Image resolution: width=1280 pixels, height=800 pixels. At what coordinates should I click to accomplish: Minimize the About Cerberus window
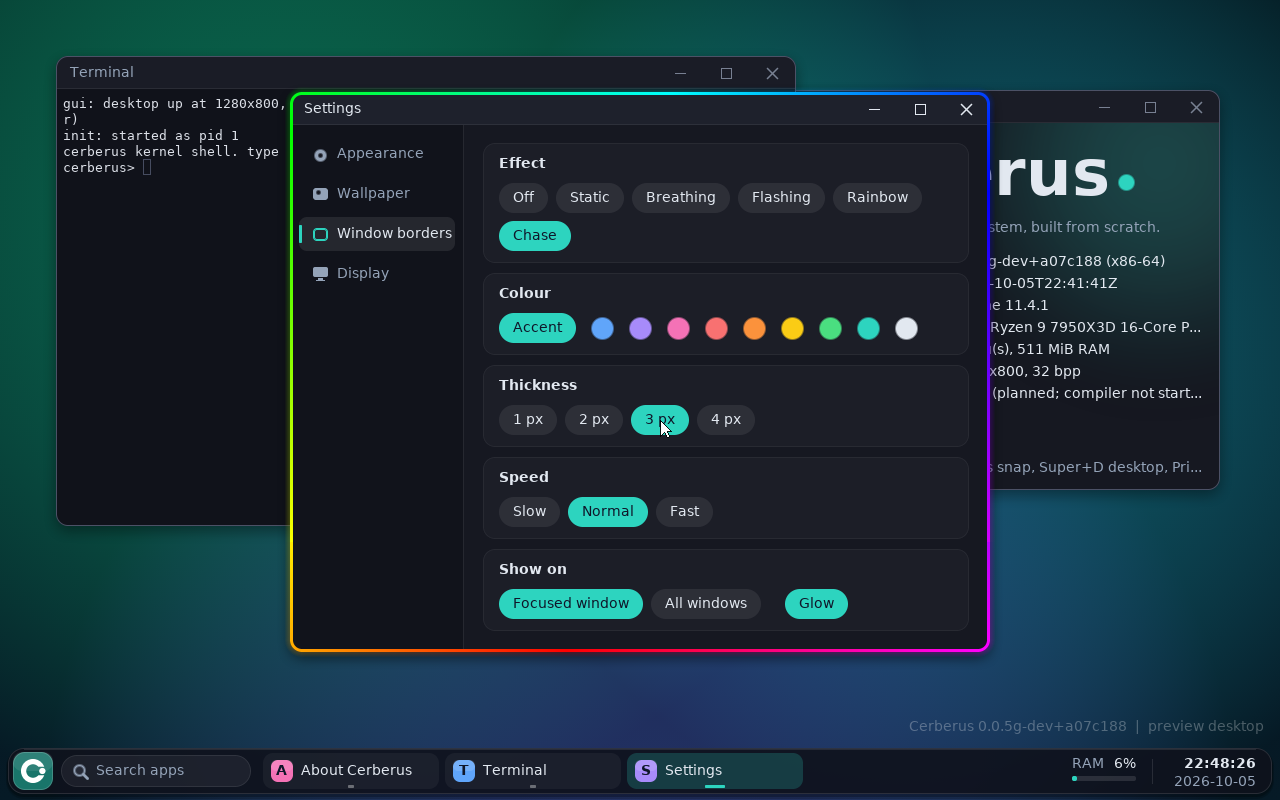[1104, 107]
